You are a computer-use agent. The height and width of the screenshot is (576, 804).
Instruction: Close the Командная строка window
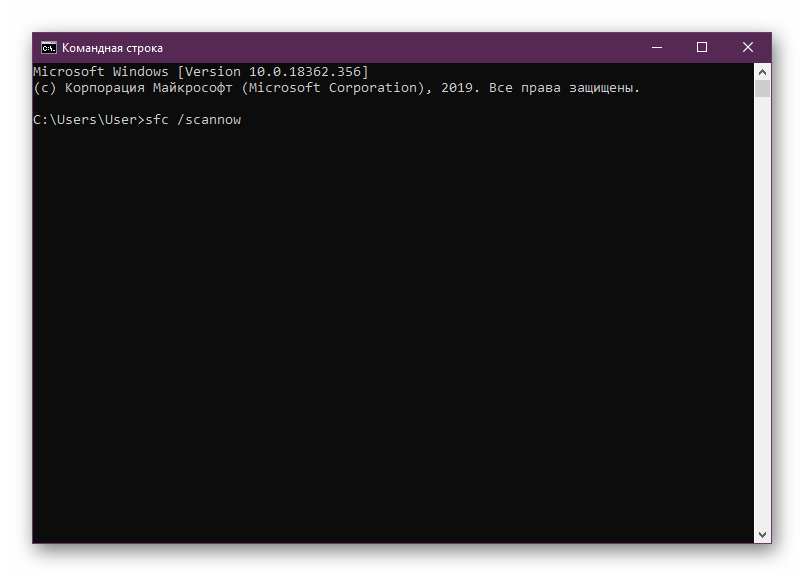748,47
